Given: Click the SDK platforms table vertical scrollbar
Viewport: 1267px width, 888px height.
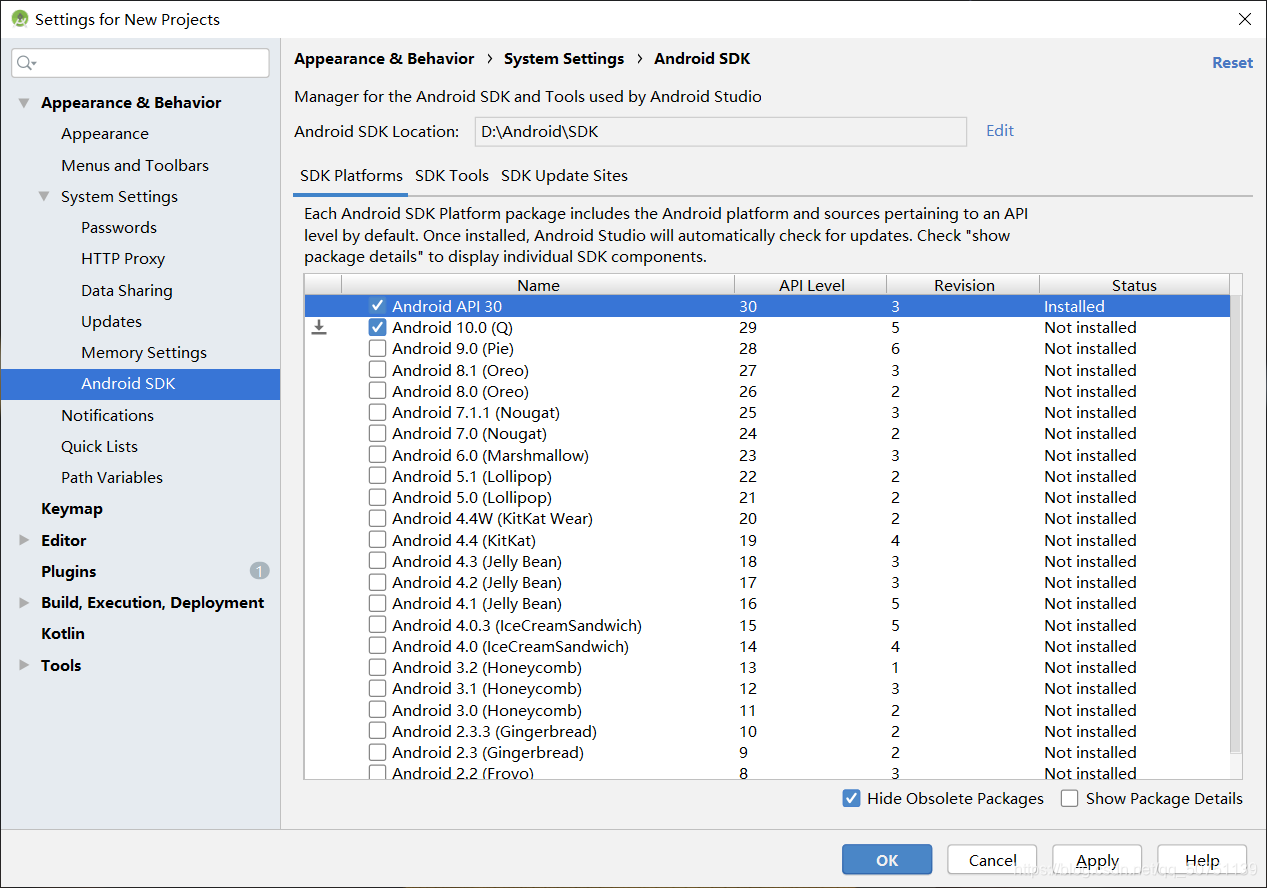Looking at the screenshot, I should [x=1236, y=525].
